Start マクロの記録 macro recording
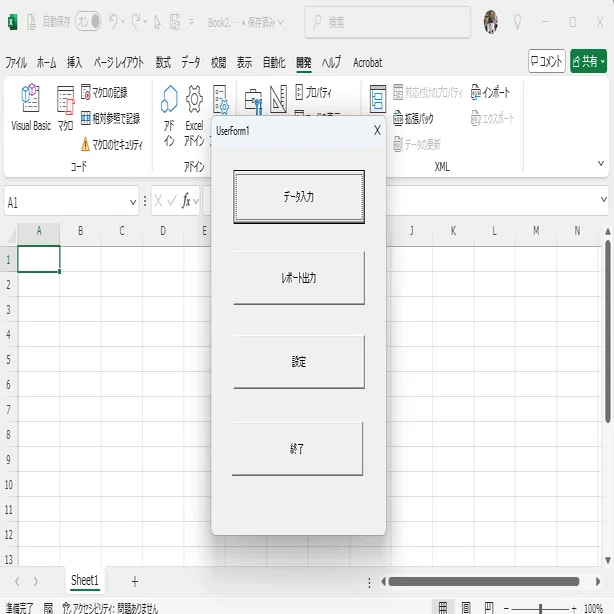This screenshot has width=614, height=614. 104,92
